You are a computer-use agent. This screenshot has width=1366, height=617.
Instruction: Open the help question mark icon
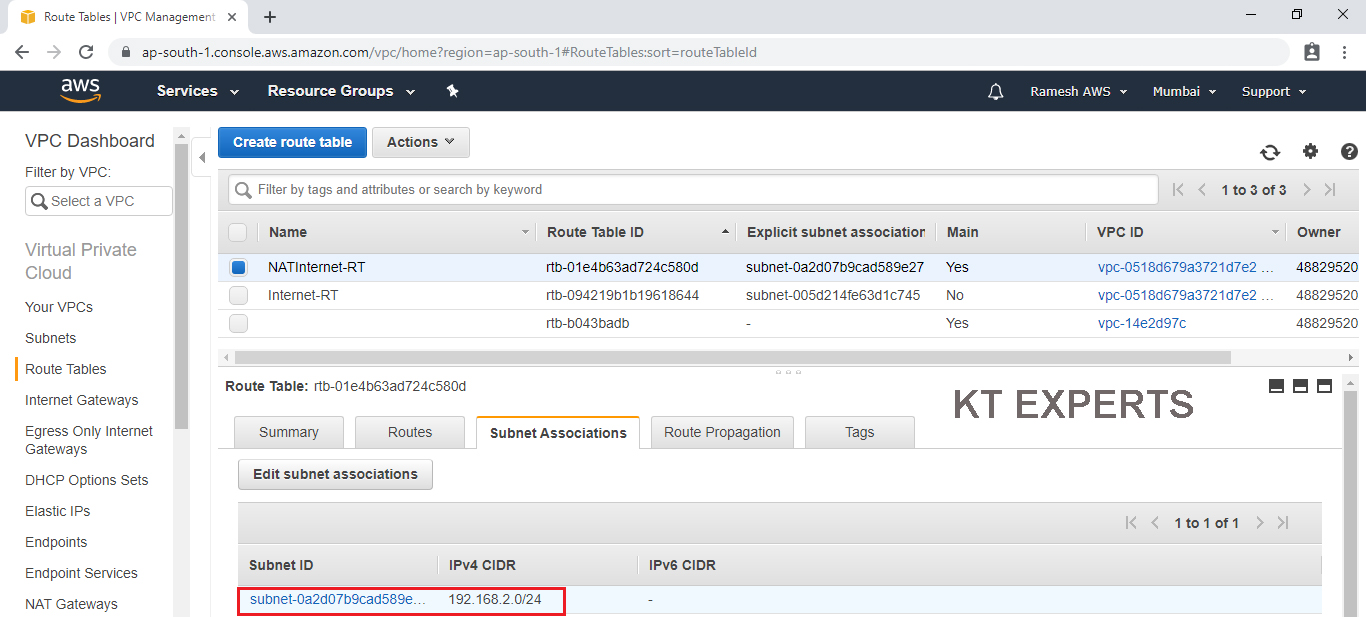(1349, 152)
